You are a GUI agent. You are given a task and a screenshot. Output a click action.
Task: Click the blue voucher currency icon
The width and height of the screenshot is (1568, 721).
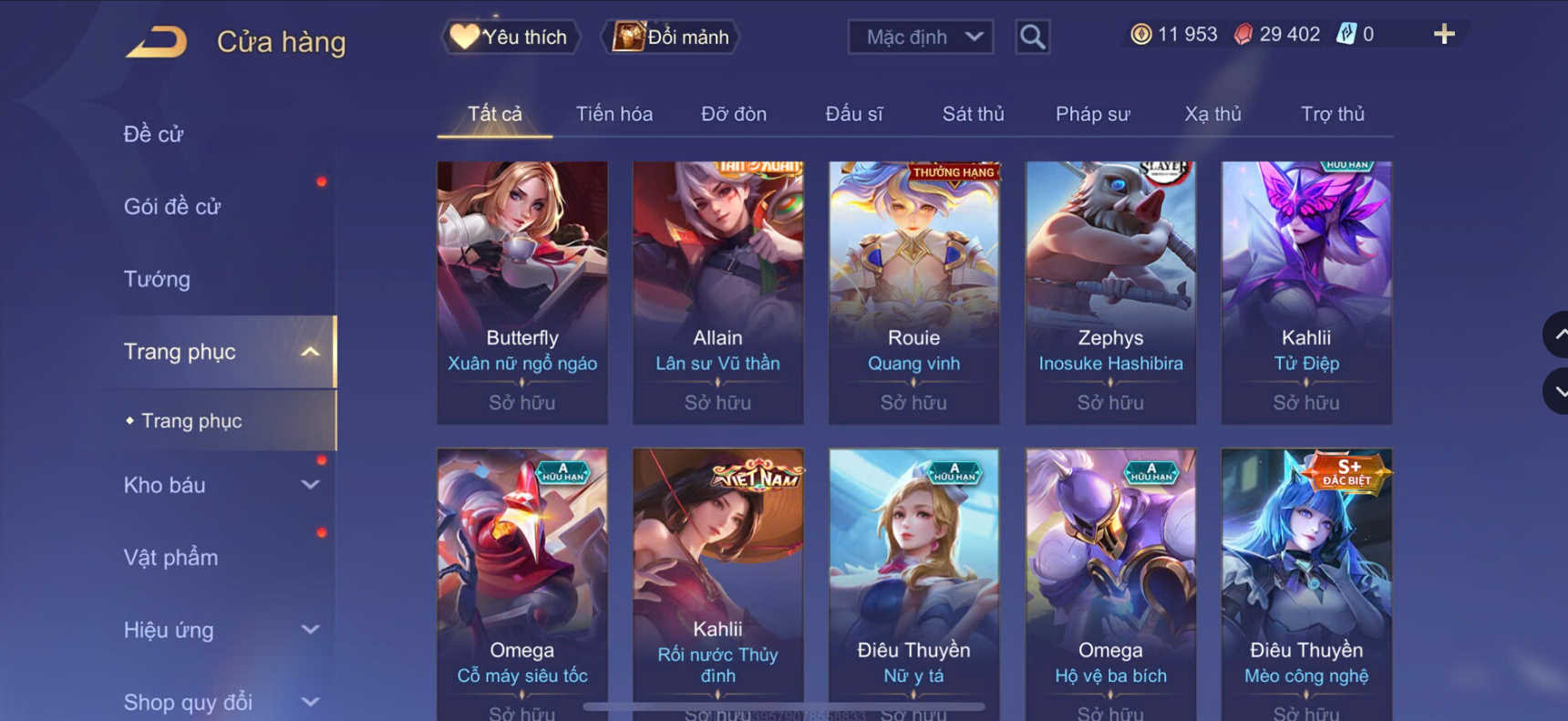click(x=1346, y=35)
